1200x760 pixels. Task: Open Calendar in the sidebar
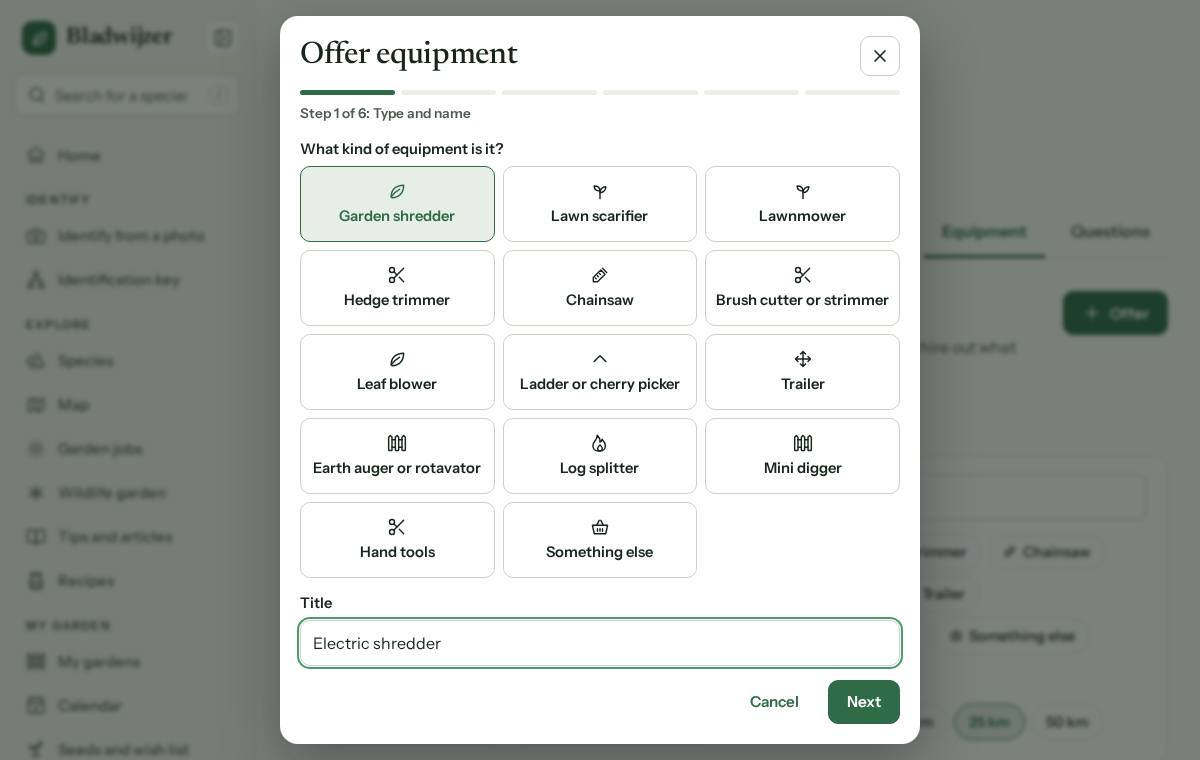[127, 706]
